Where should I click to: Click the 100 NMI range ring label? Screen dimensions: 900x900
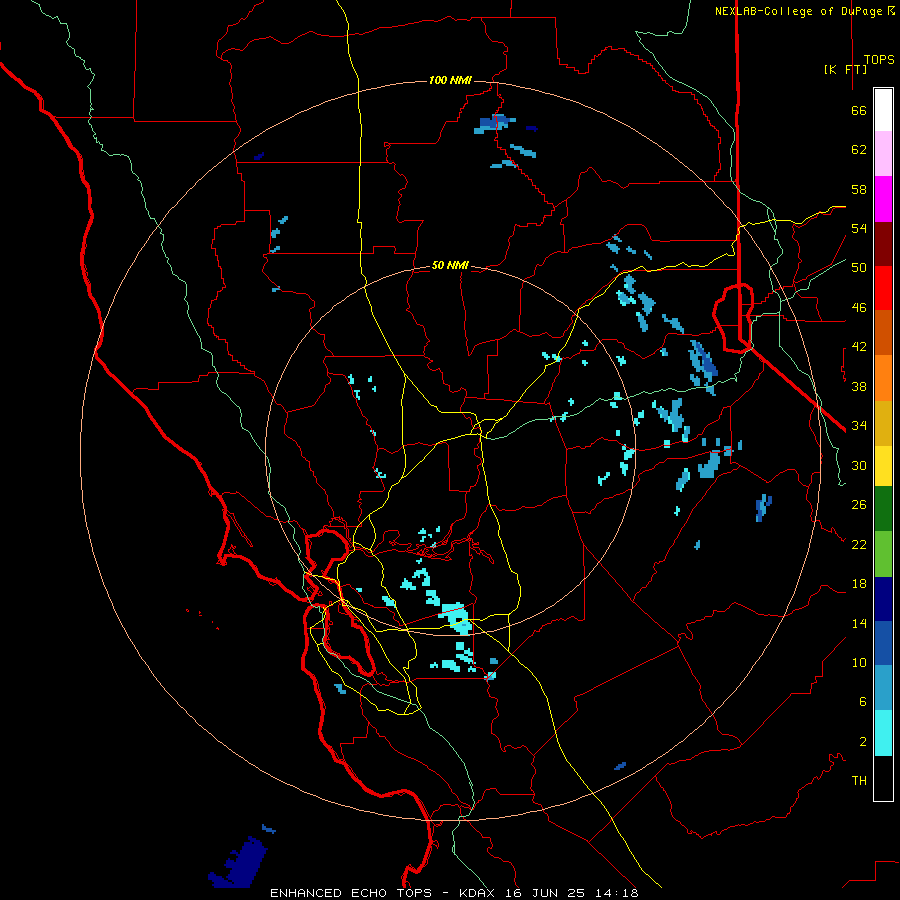pyautogui.click(x=450, y=80)
